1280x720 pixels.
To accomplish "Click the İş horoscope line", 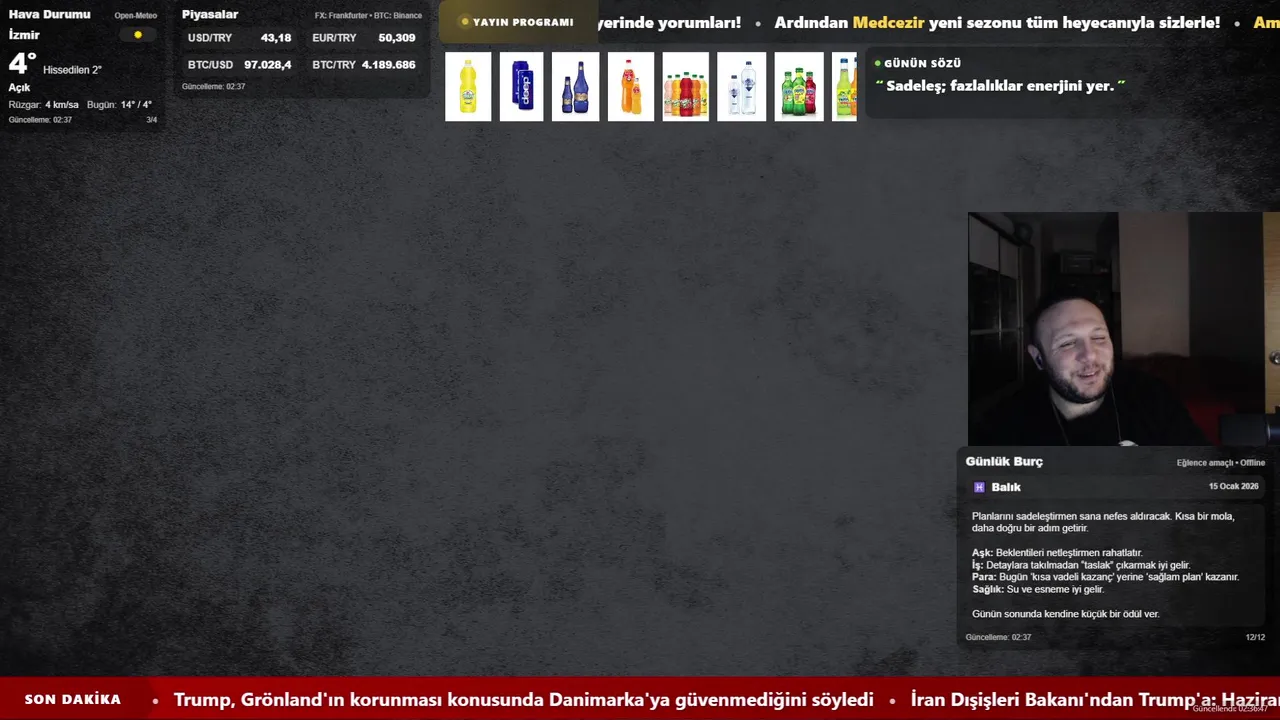I will [x=1081, y=565].
